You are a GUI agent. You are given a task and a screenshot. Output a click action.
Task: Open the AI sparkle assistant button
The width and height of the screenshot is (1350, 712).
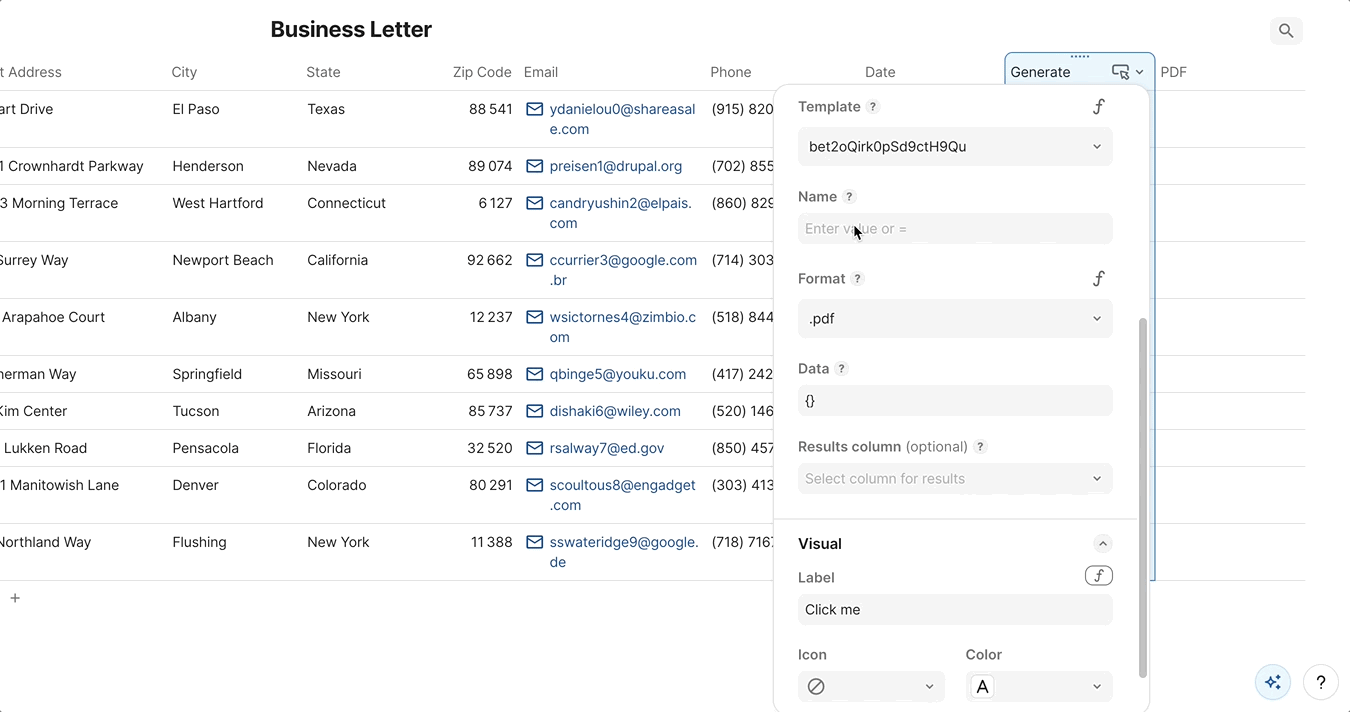1273,682
